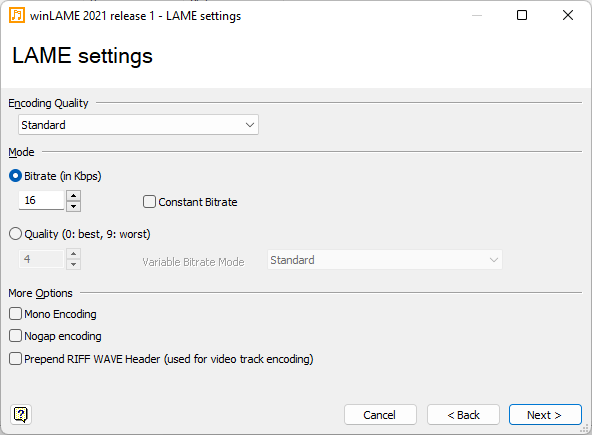Open the Encoding Quality dropdown

[138, 125]
